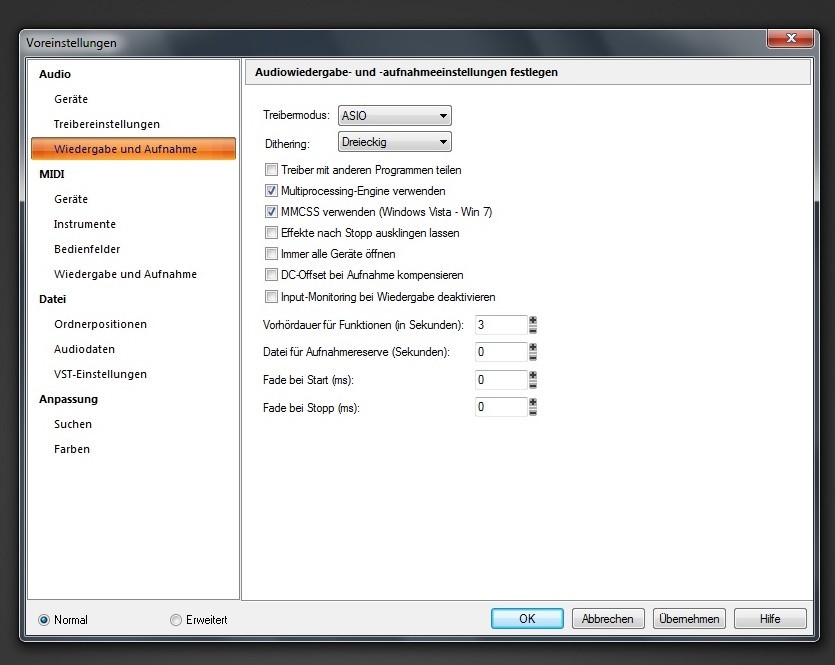This screenshot has width=835, height=665.
Task: Open Ordnerpositionen settings
Action: 100,324
